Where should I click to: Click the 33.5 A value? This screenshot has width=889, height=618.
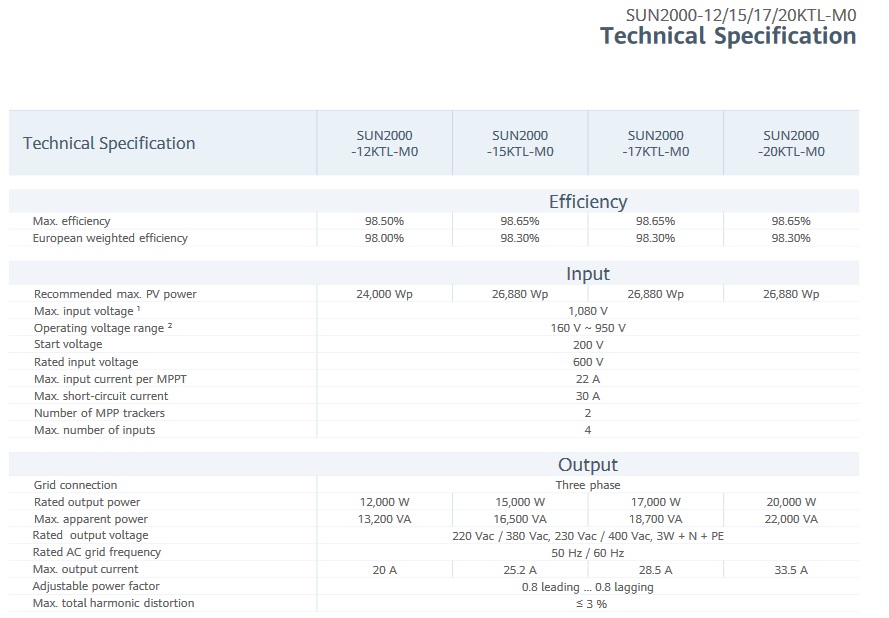[791, 570]
